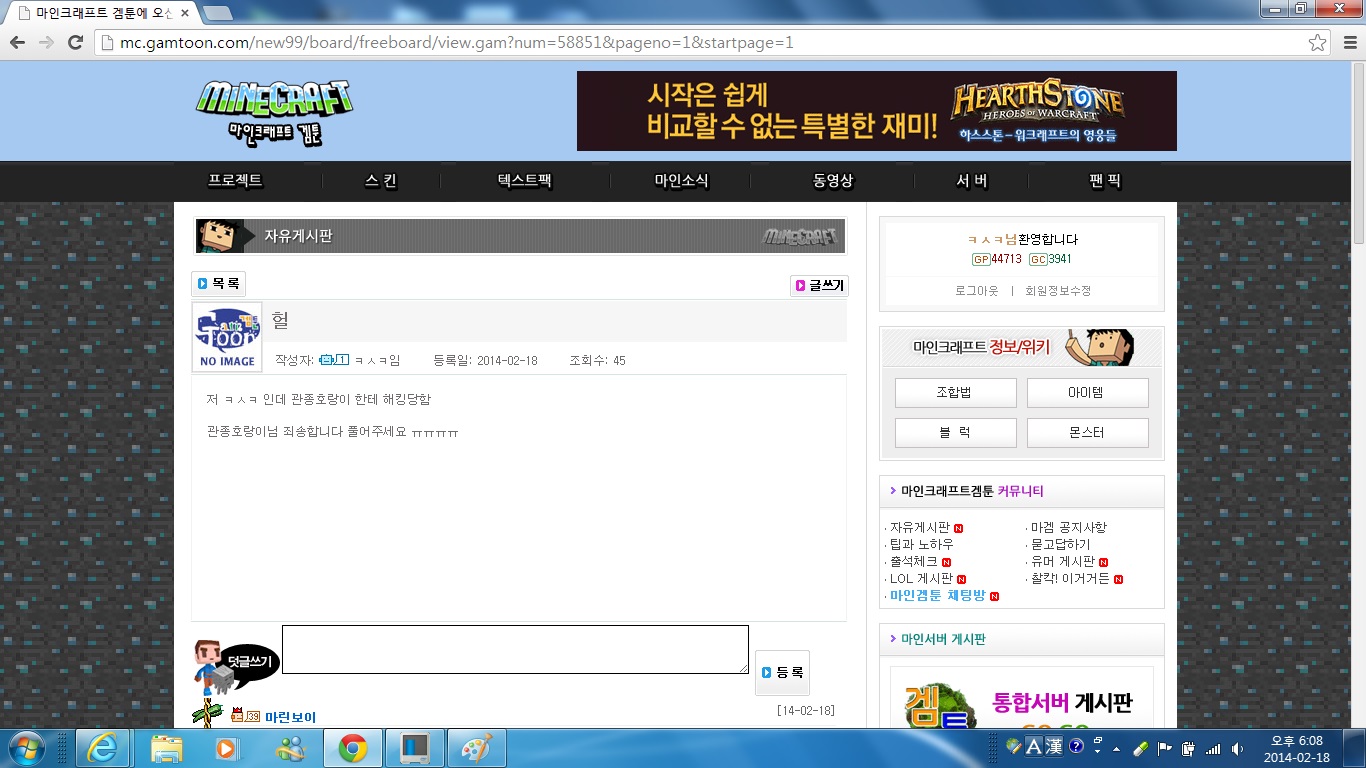This screenshot has width=1366, height=768.
Task: Submit comment with 등록 button
Action: [782, 673]
